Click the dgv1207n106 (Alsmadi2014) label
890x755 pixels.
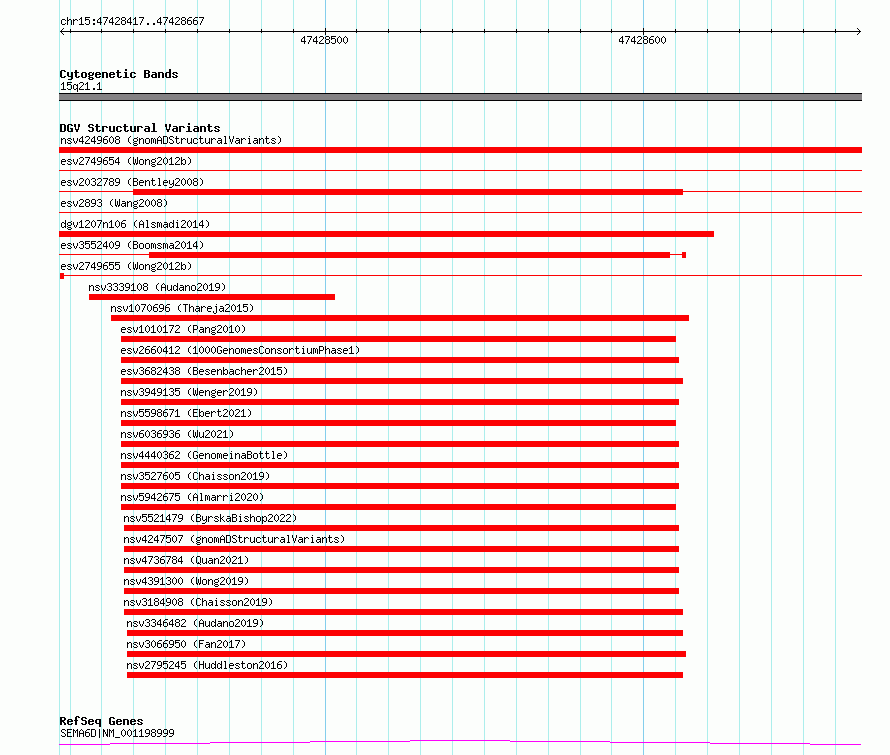pyautogui.click(x=135, y=224)
